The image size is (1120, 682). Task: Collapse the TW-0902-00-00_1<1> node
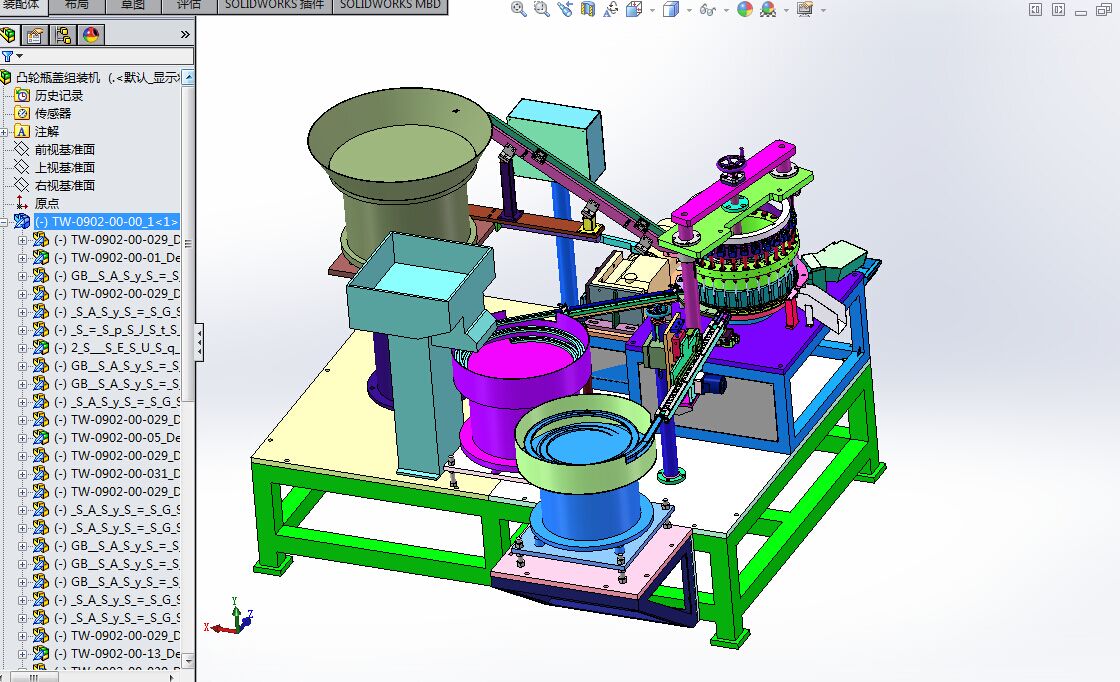click(x=4, y=222)
